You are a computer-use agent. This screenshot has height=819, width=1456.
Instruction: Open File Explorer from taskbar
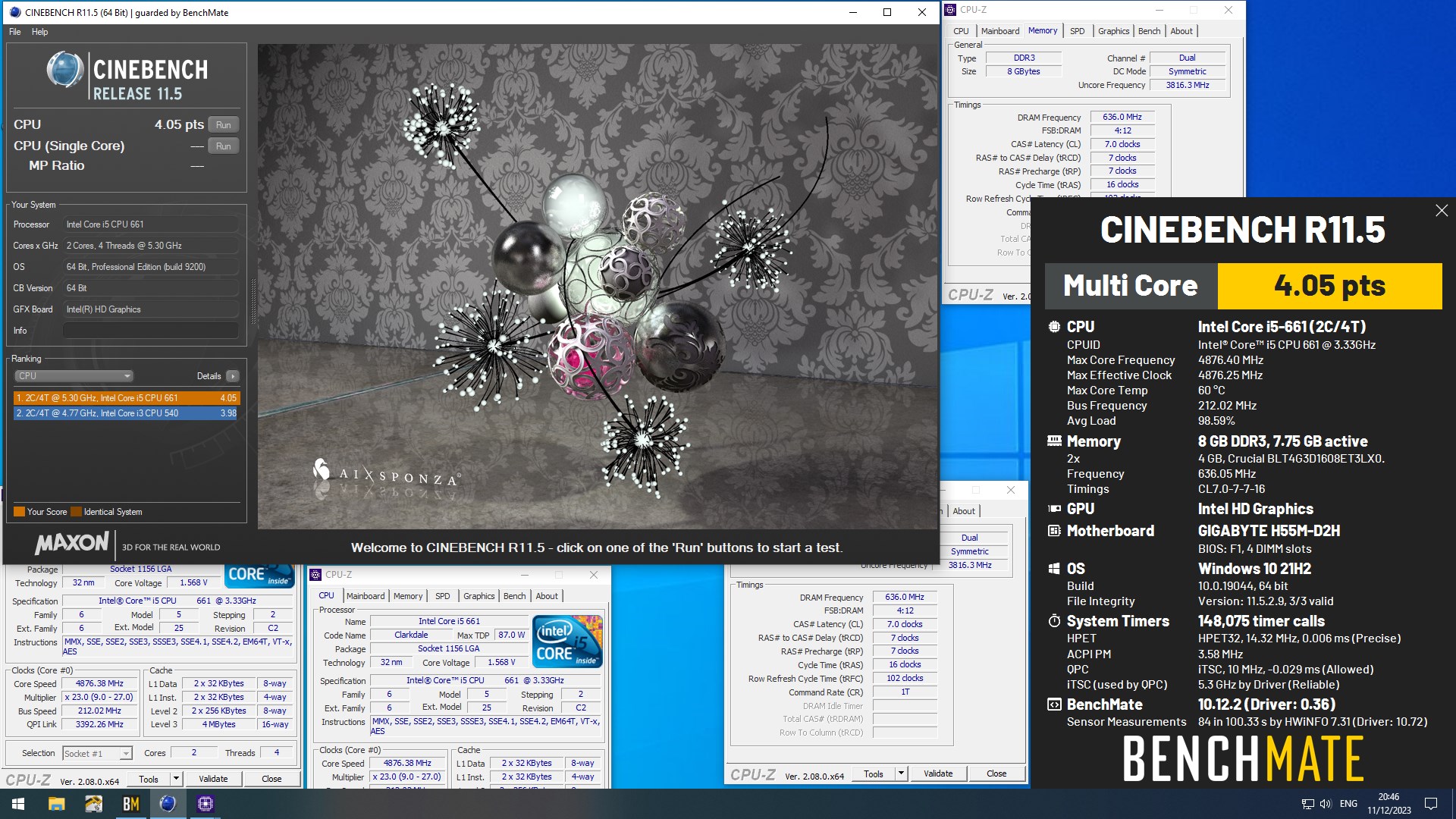coord(56,804)
